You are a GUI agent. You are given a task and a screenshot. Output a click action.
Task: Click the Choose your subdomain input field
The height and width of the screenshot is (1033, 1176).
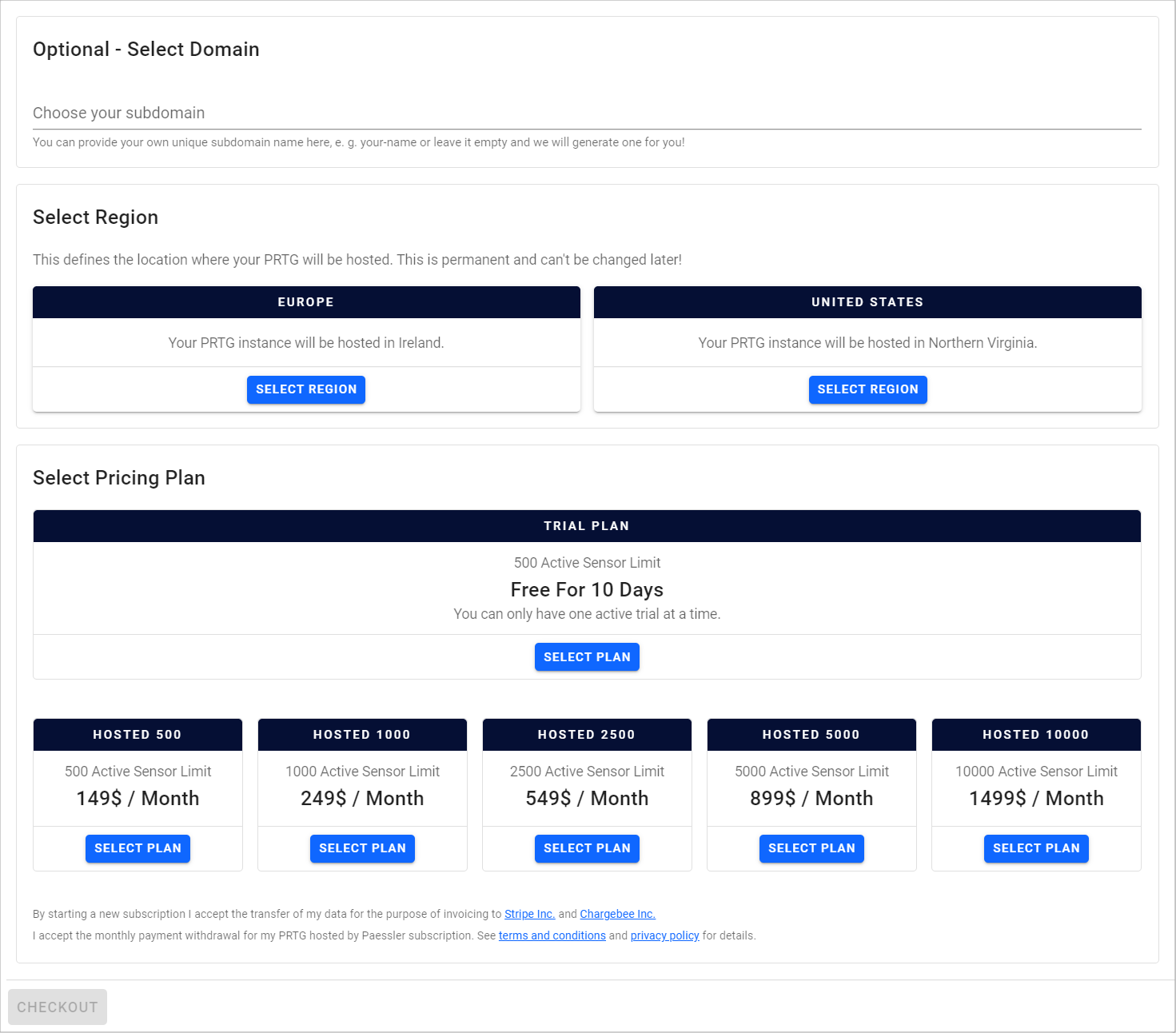pos(586,114)
